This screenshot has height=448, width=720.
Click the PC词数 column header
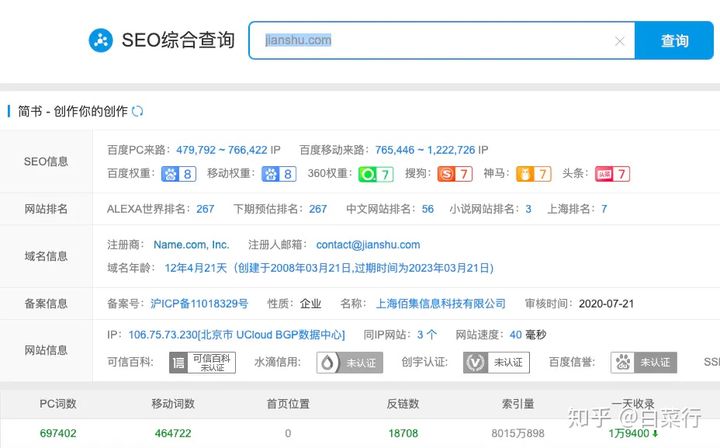tap(58, 403)
